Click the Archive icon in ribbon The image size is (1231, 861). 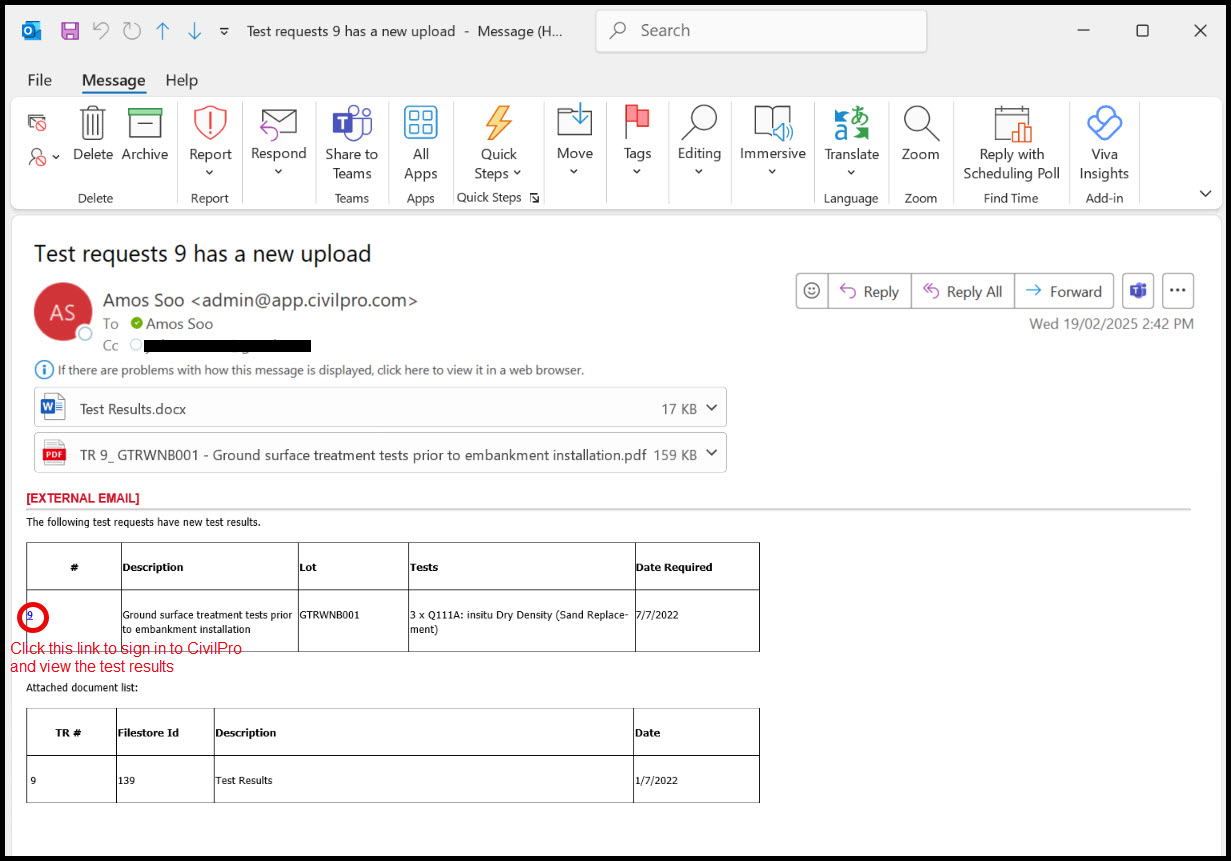[145, 124]
